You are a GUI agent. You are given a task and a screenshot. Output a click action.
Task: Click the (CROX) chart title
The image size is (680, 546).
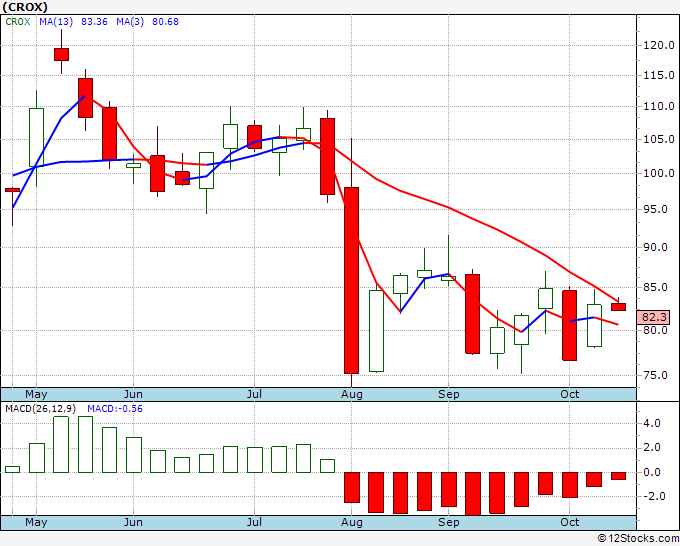coord(25,7)
